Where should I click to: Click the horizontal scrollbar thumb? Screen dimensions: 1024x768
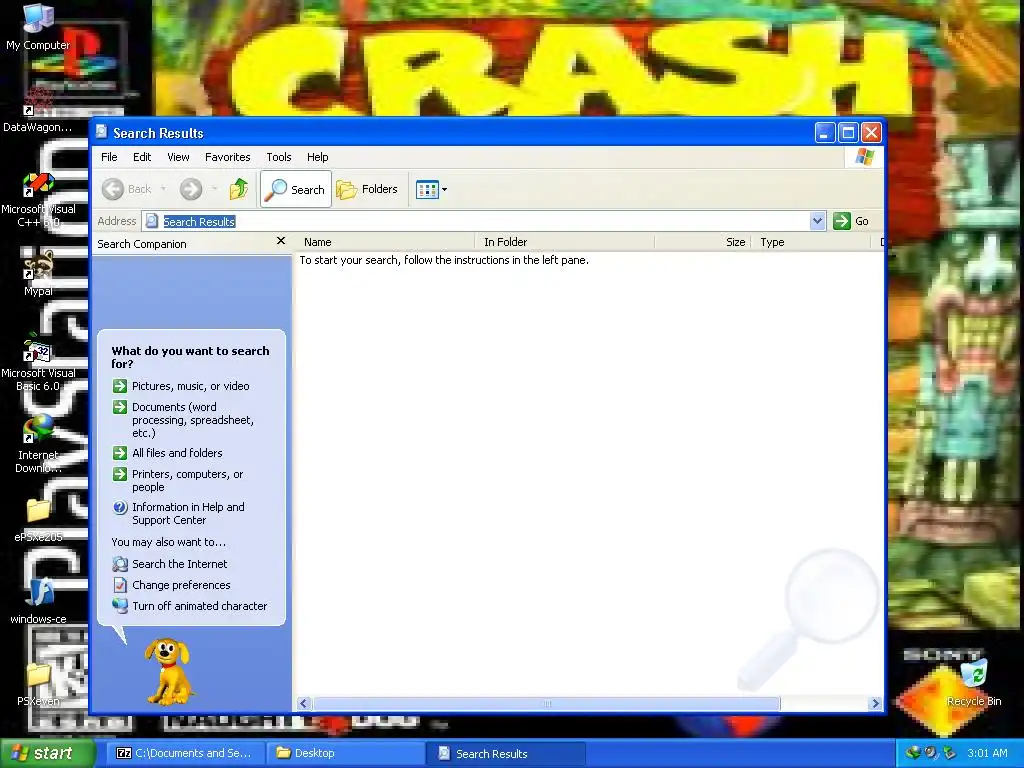click(547, 703)
